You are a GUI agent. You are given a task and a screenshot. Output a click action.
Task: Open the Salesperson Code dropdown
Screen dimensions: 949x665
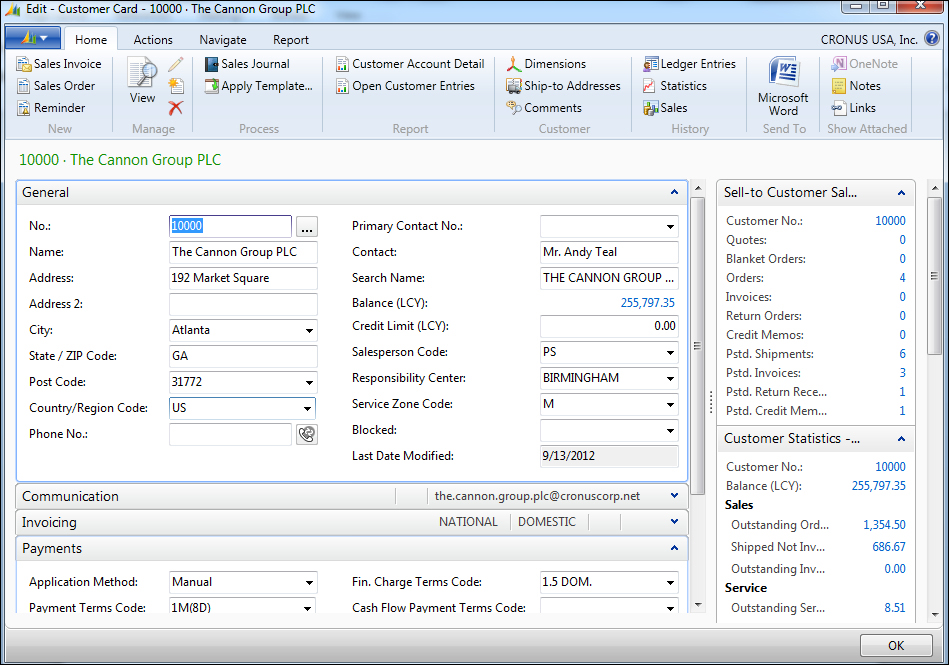tap(671, 352)
